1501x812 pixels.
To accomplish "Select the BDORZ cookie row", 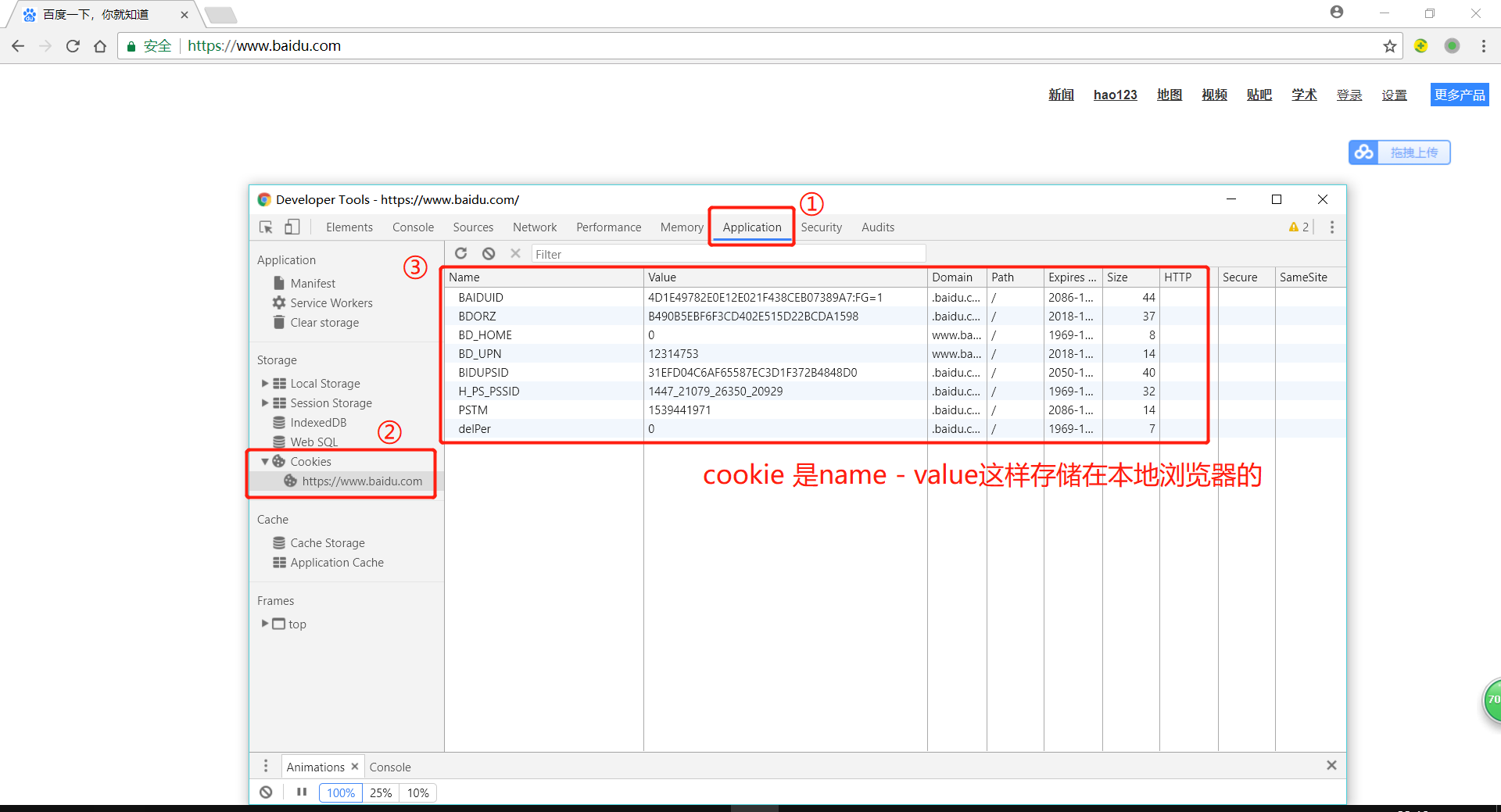I will (x=895, y=316).
